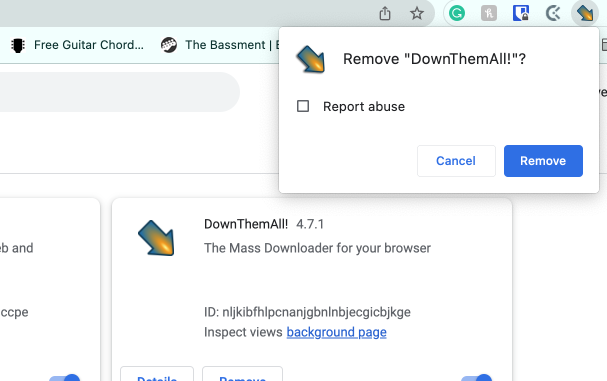Open Details of the DownThemAll card

(157, 375)
